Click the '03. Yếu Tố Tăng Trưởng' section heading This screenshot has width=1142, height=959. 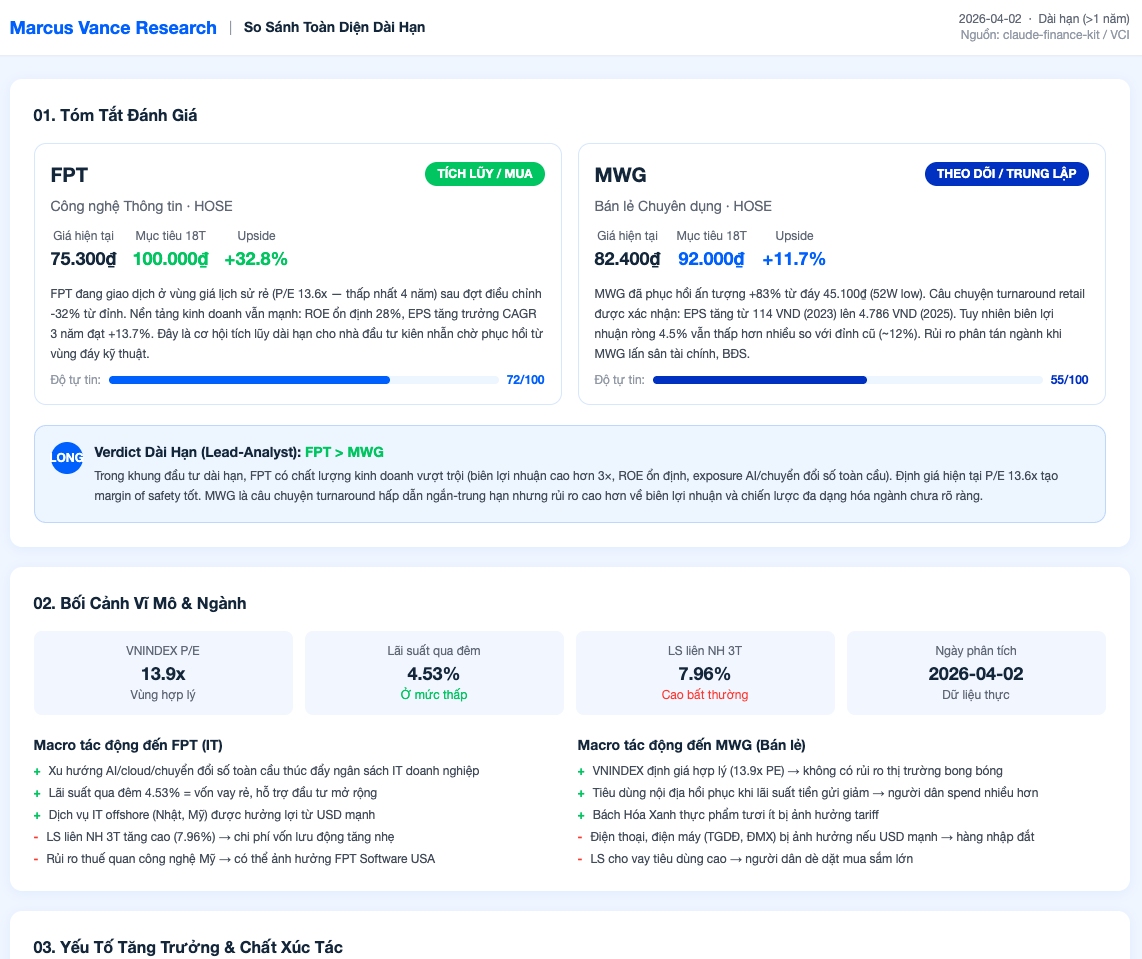[x=188, y=947]
